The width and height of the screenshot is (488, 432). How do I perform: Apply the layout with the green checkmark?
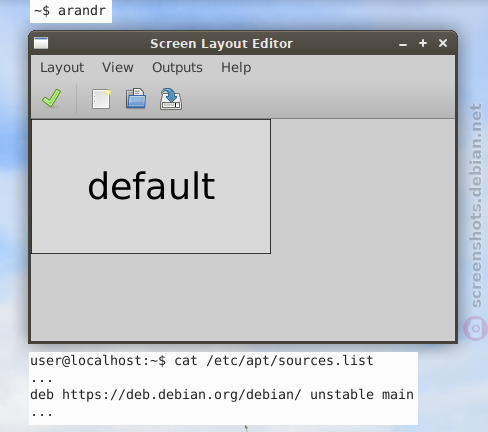tap(52, 98)
